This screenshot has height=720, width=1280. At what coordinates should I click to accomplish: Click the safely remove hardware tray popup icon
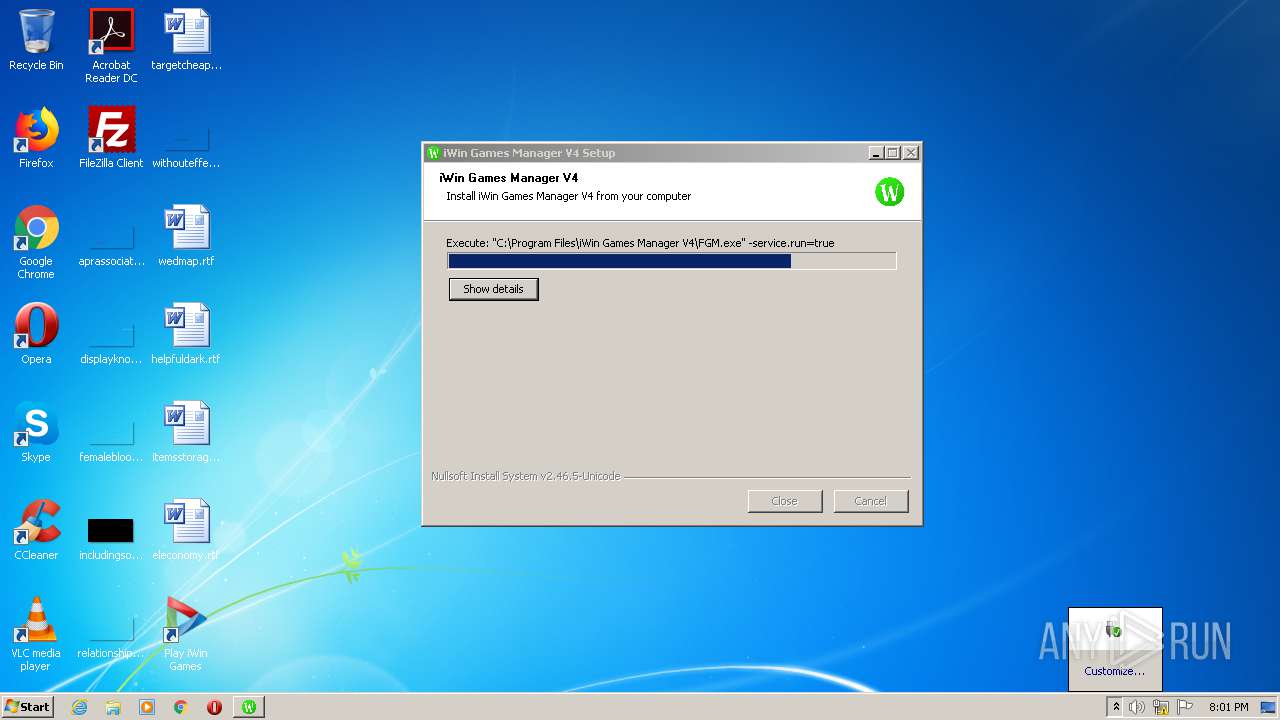(x=1114, y=630)
